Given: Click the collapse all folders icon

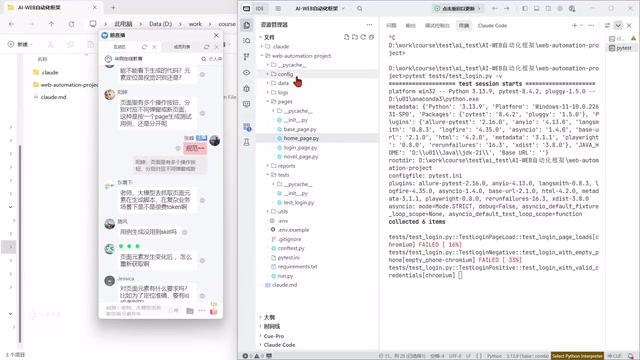Looking at the screenshot, I should pos(371,37).
